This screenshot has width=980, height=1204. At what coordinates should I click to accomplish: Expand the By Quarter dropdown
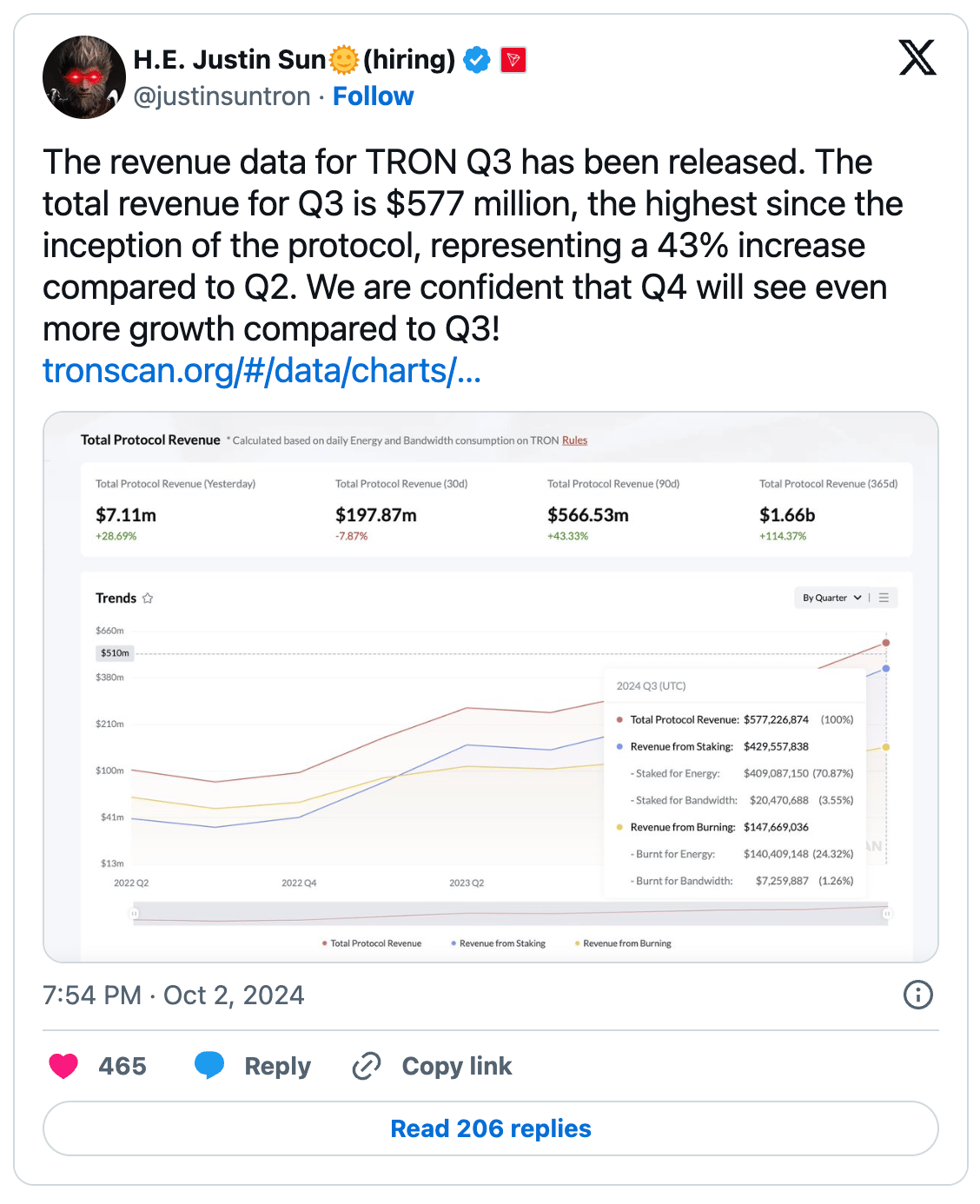pyautogui.click(x=831, y=598)
